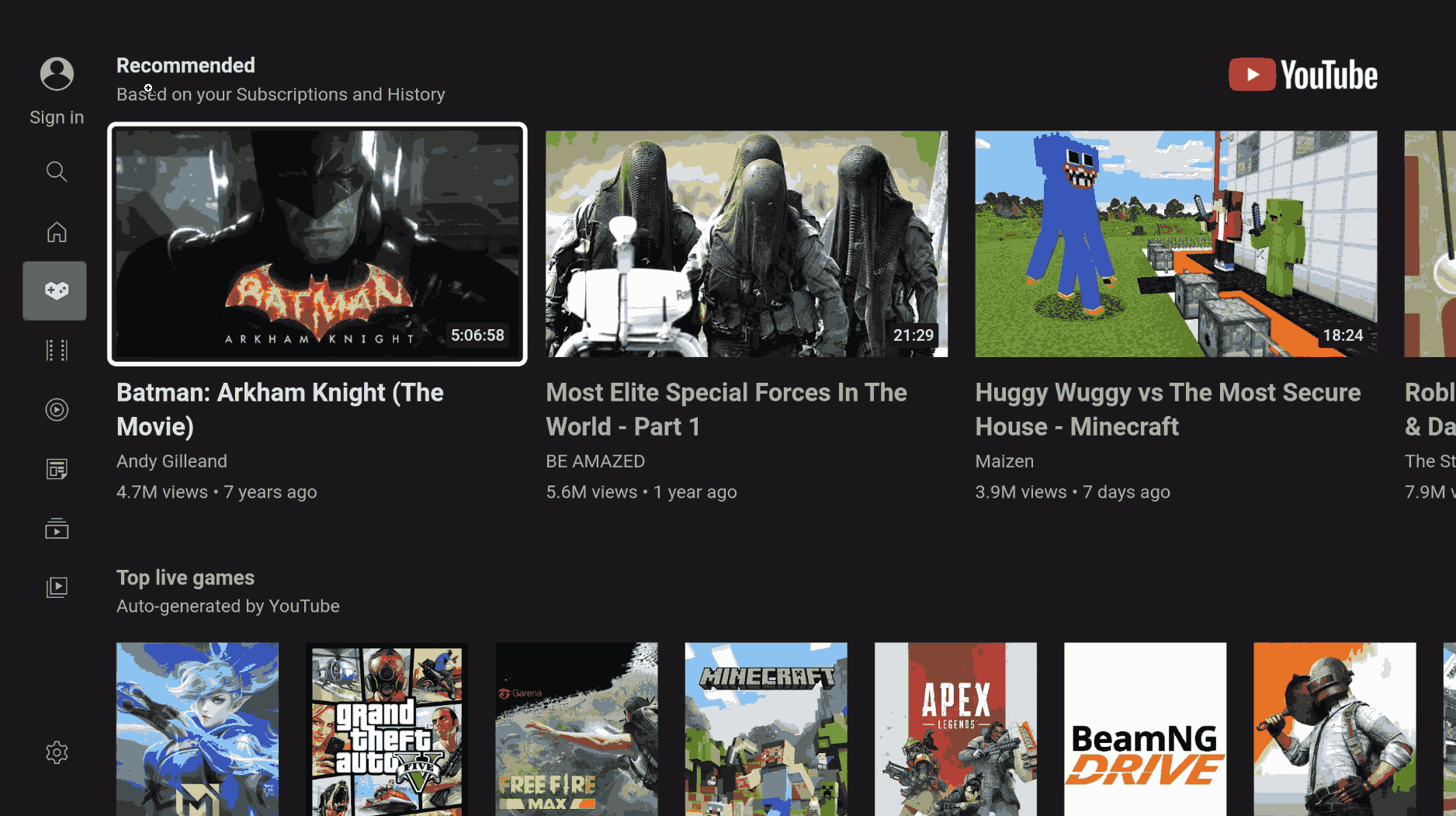
Task: Open the Free Fire MAX game card
Action: pos(577,729)
